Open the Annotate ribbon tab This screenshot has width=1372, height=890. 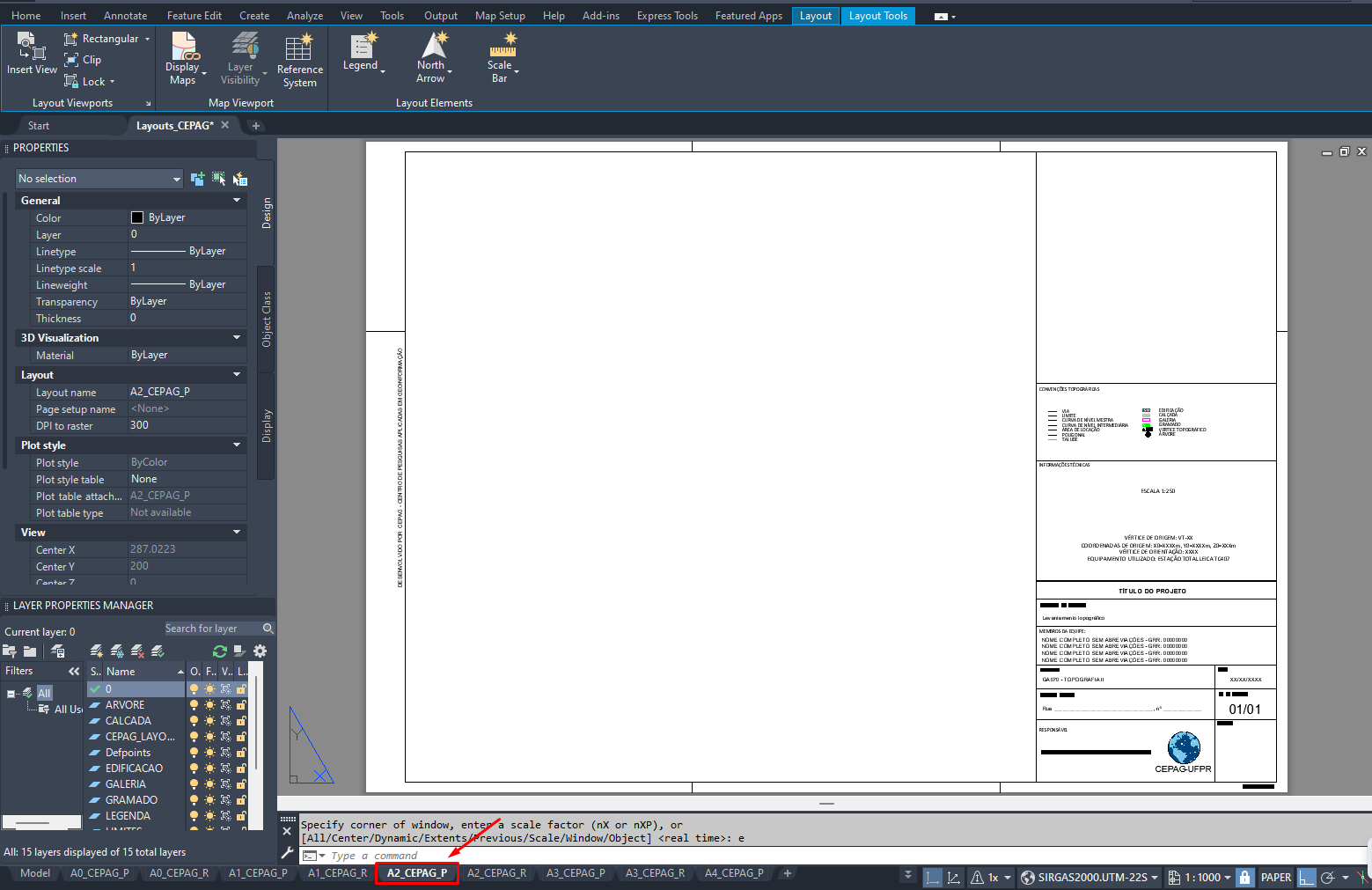[x=126, y=16]
